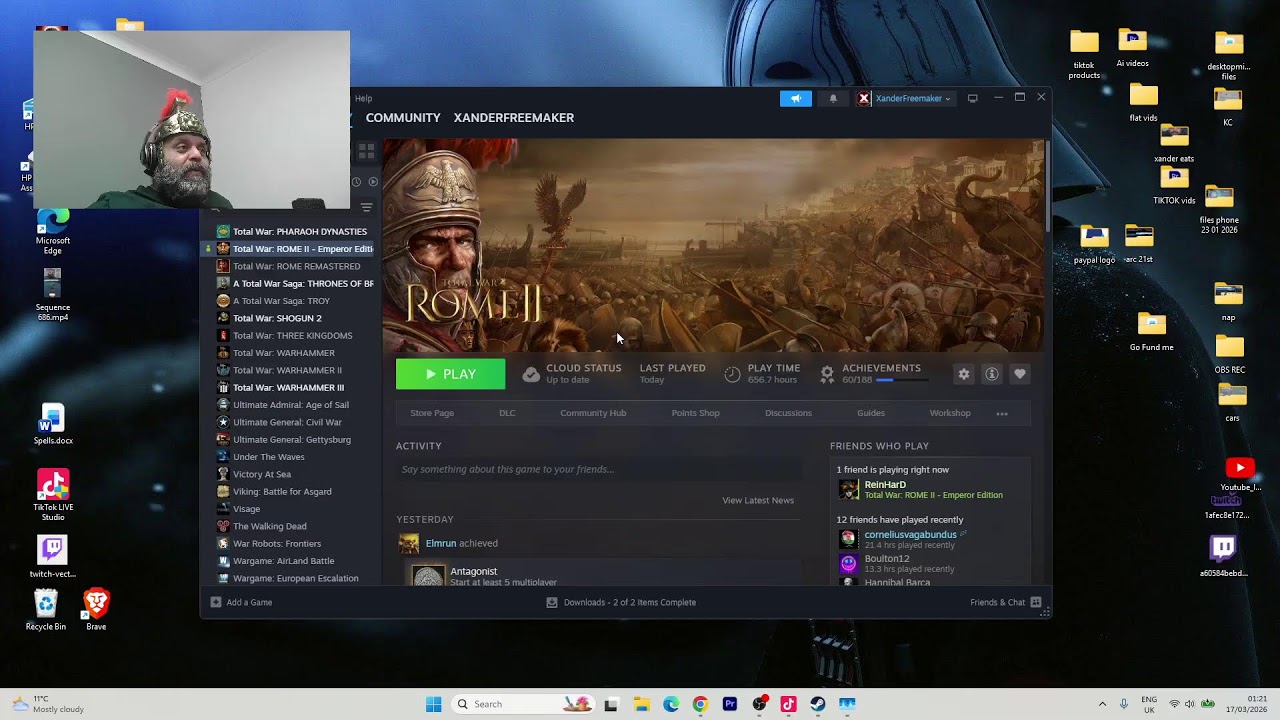
Task: Click the green PLAY button
Action: [x=450, y=374]
